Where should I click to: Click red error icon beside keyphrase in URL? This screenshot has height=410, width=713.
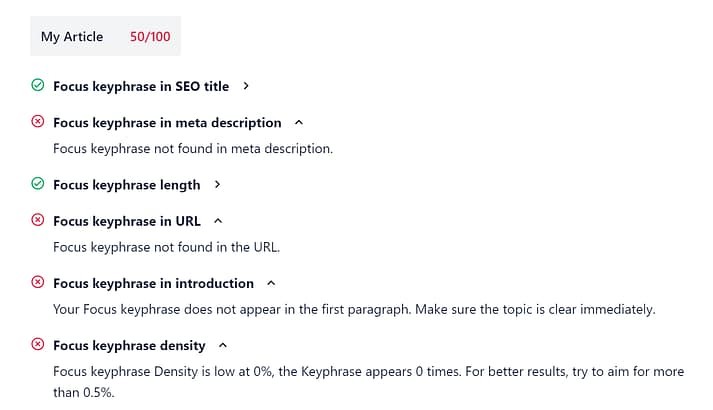click(x=38, y=221)
